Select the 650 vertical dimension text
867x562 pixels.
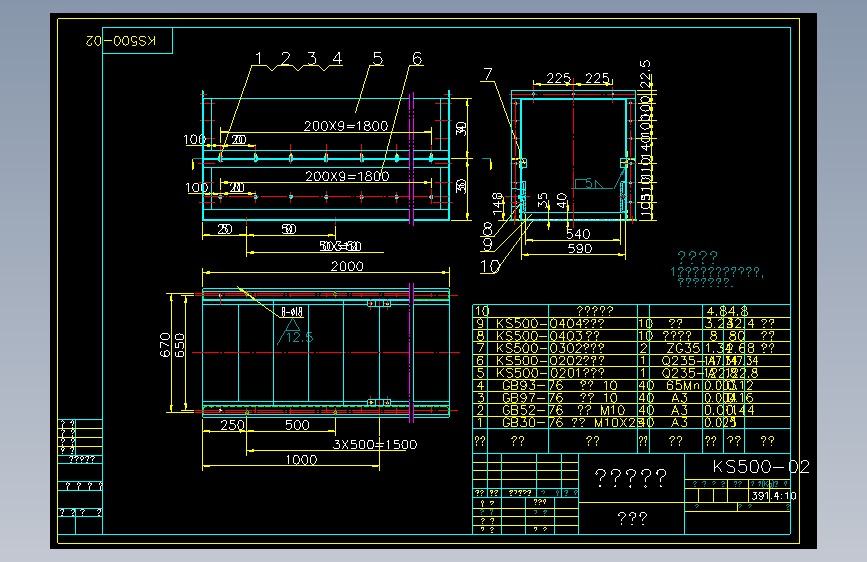pos(180,345)
